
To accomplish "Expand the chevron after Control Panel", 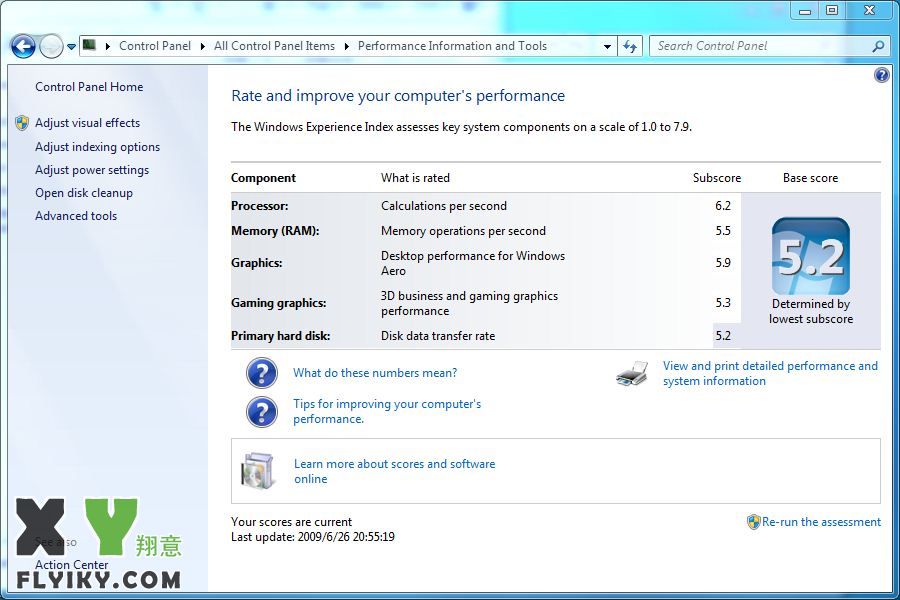I will pyautogui.click(x=203, y=47).
